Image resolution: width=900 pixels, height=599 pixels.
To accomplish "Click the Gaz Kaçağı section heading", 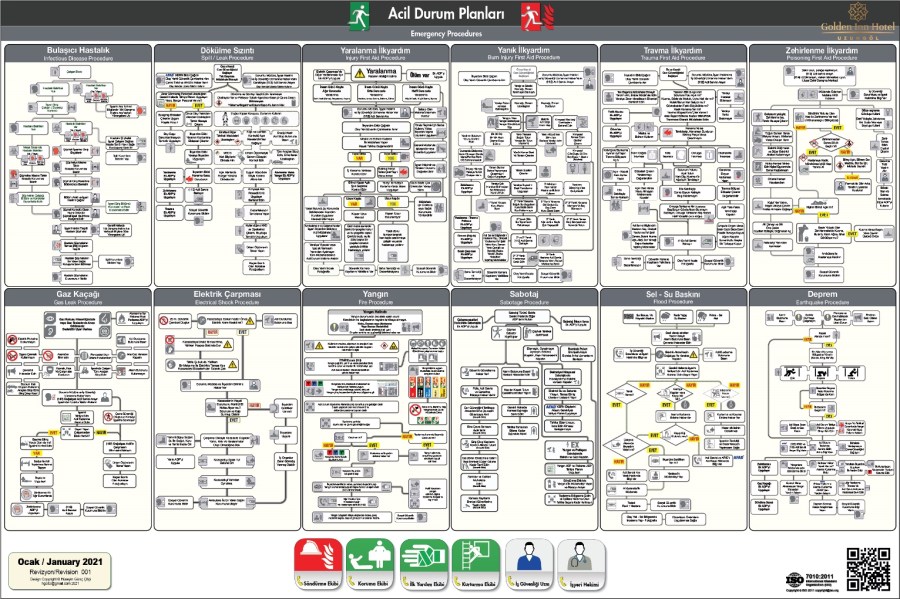I will tap(78, 297).
